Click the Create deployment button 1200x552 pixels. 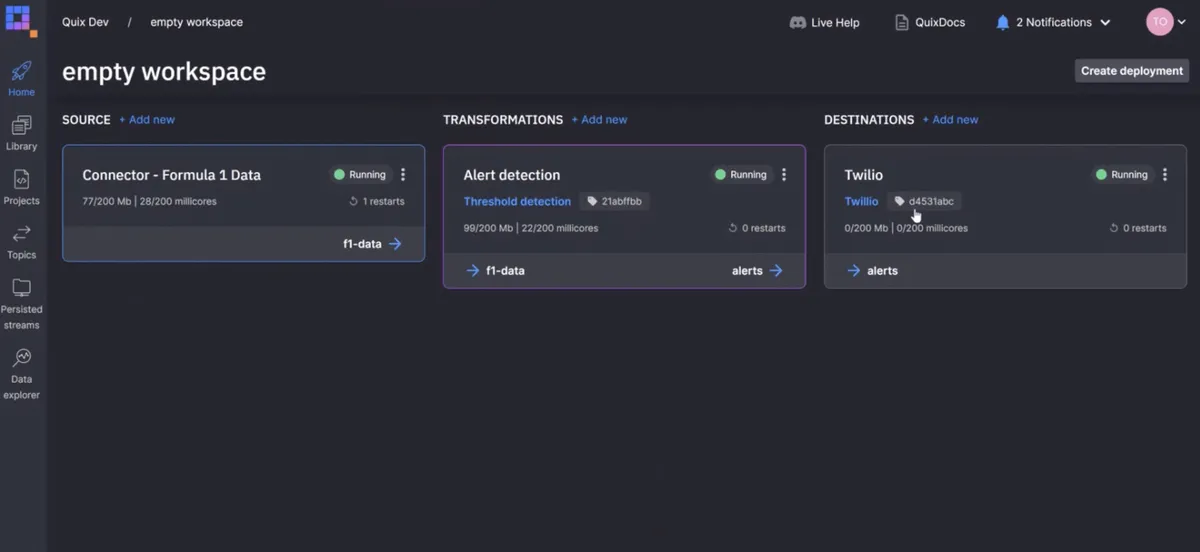coord(1132,71)
